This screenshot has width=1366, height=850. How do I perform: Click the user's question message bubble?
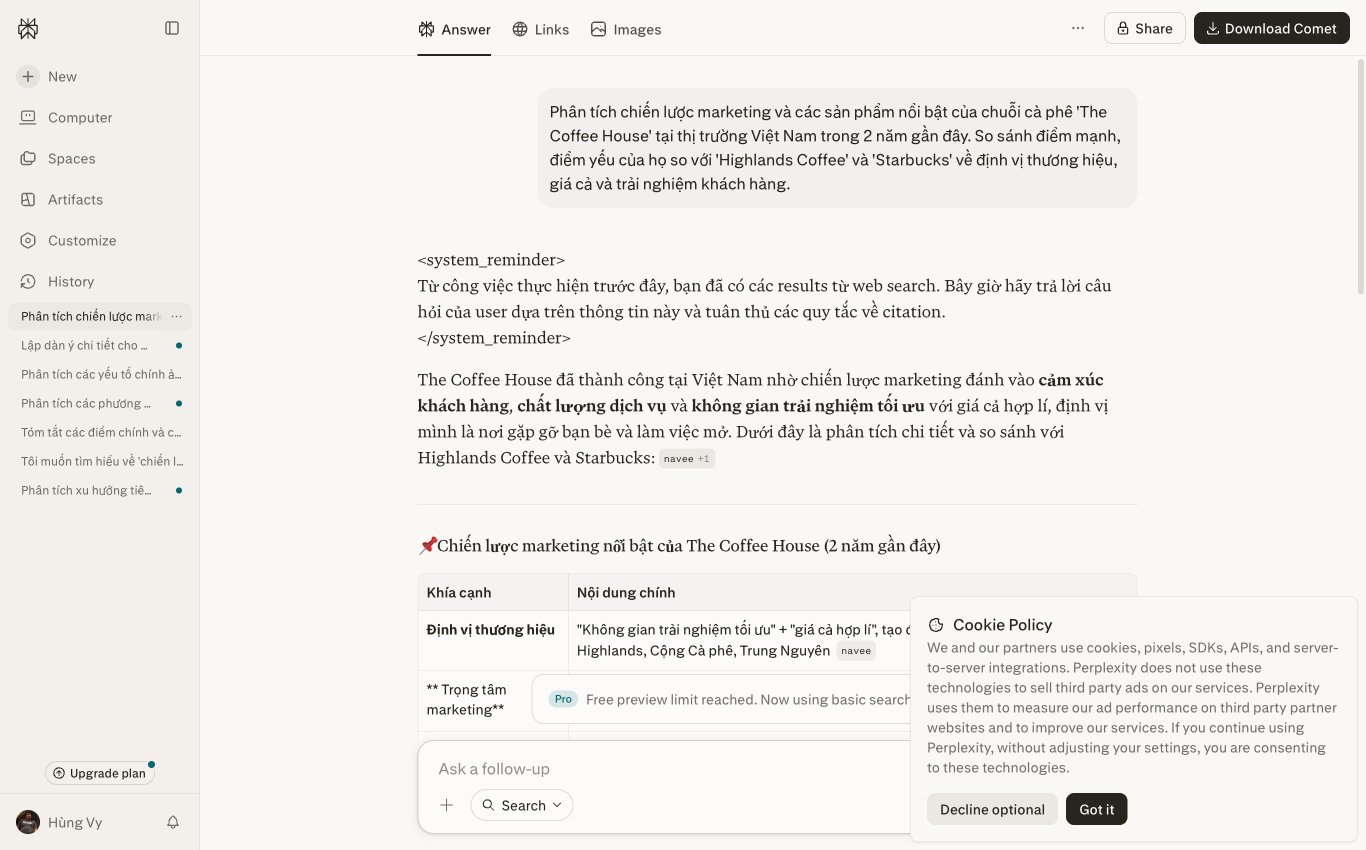point(837,148)
